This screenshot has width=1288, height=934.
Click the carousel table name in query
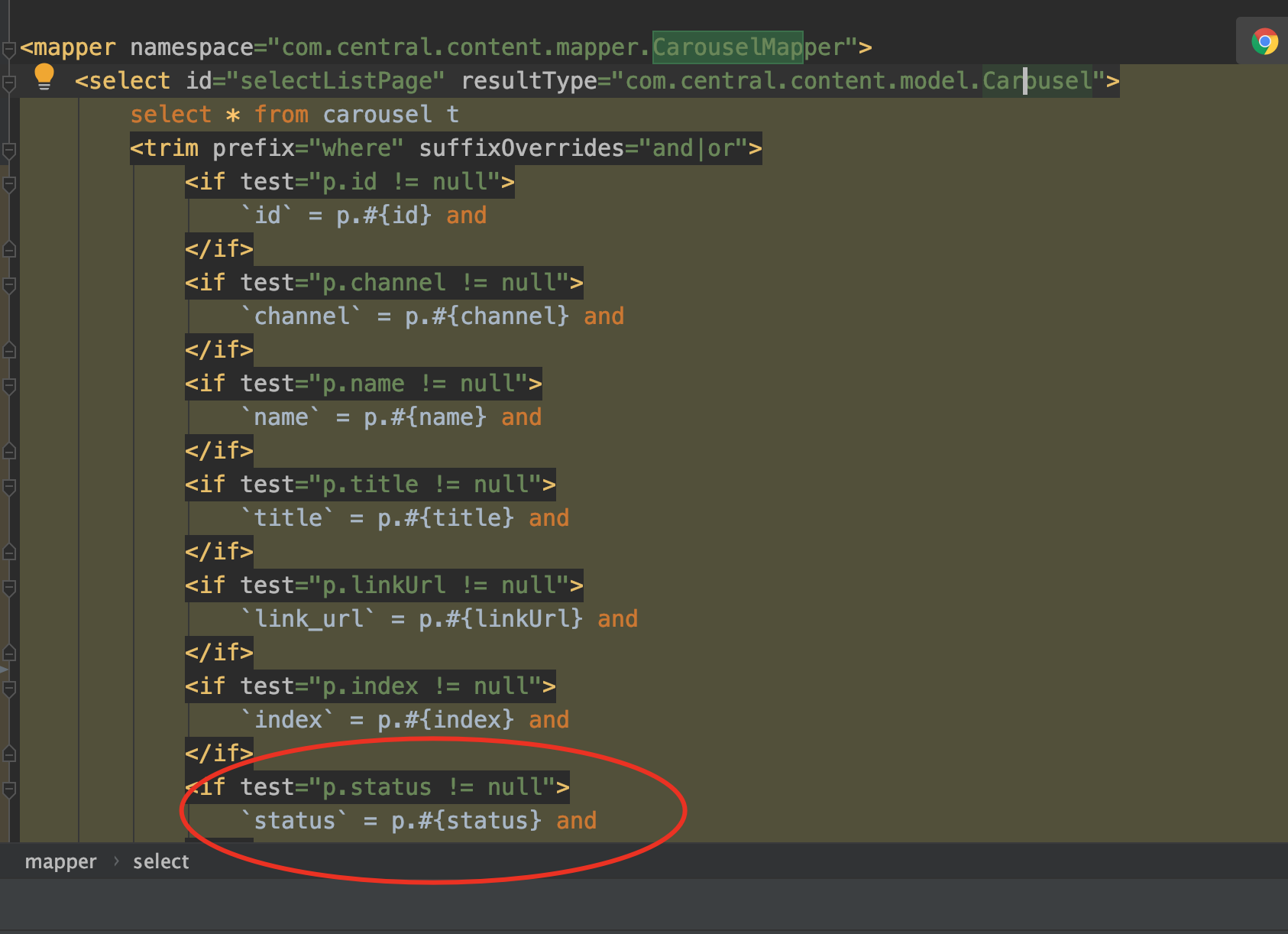(377, 115)
